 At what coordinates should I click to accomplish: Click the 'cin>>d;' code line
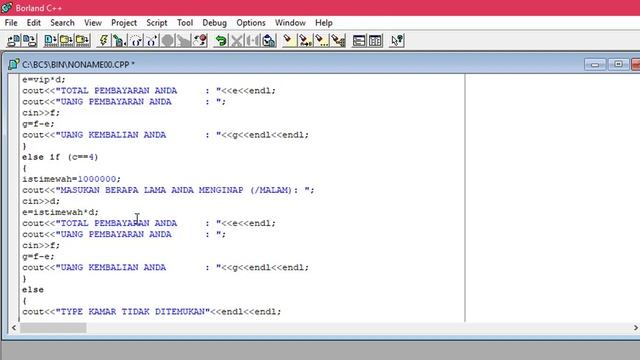tap(41, 201)
